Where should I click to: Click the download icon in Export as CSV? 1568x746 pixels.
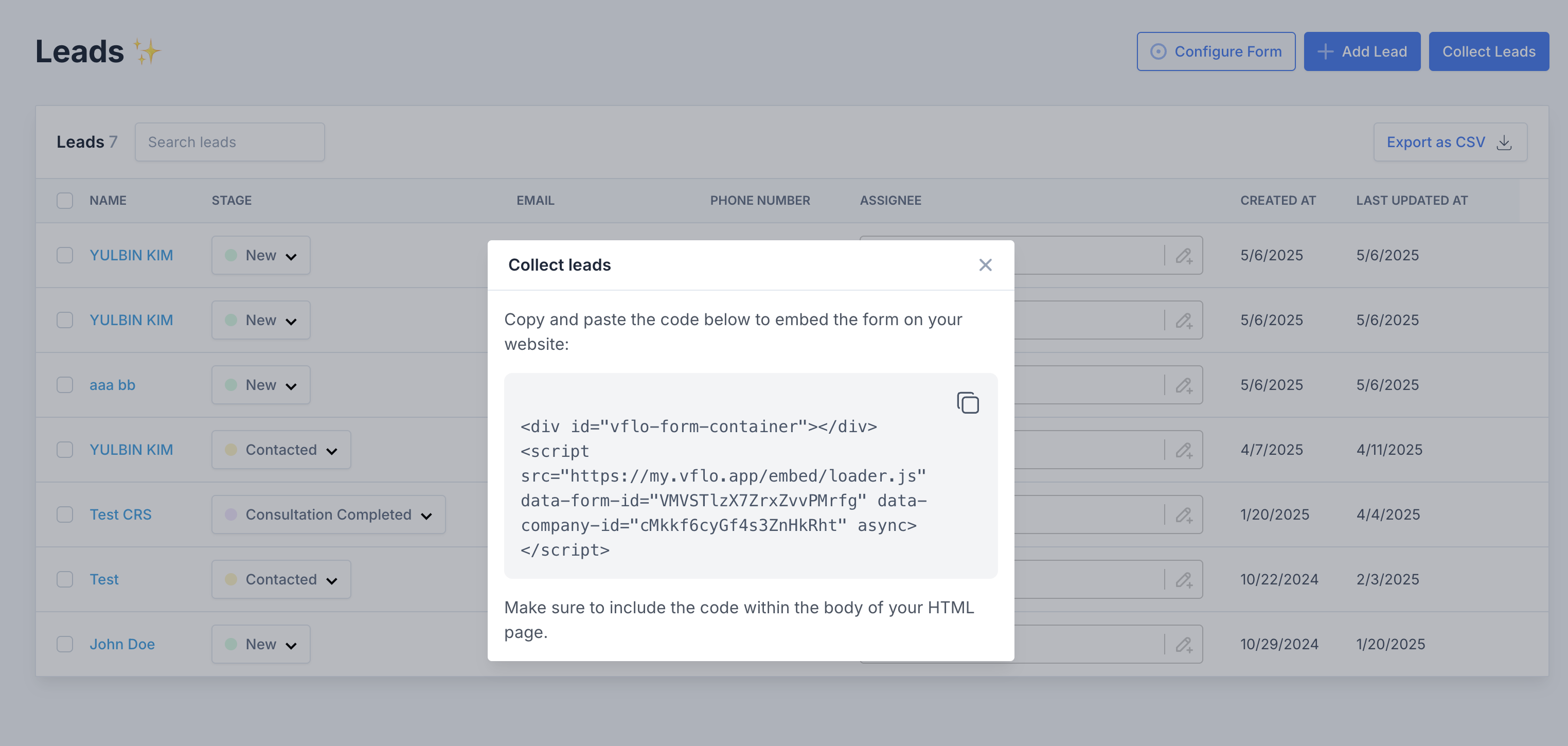pyautogui.click(x=1504, y=142)
